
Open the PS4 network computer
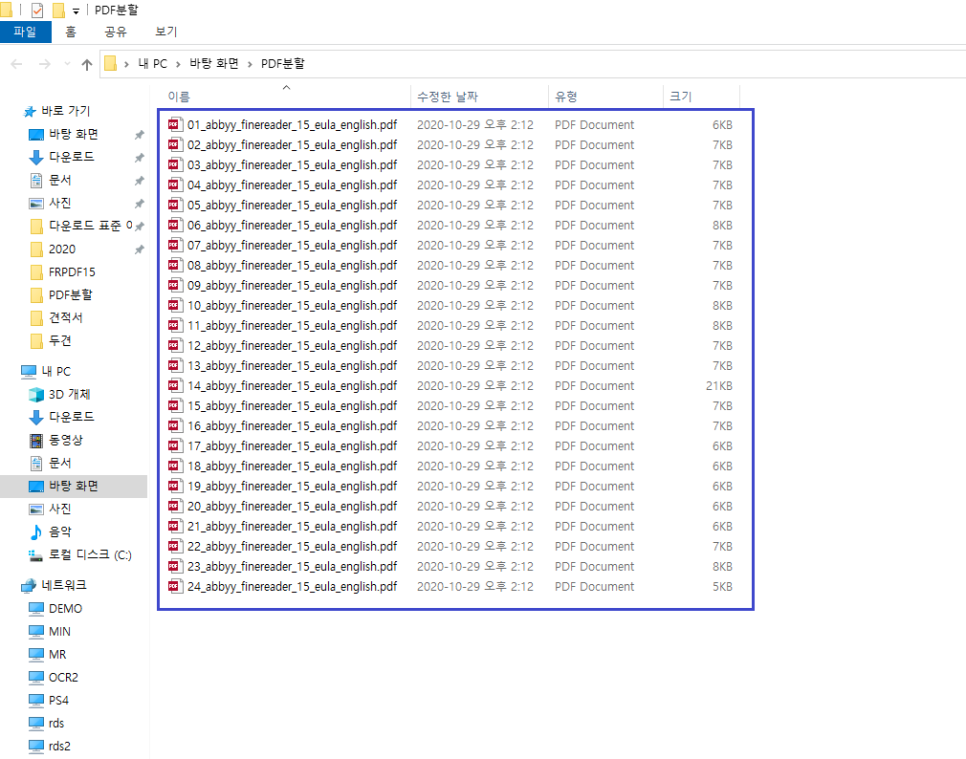coord(59,700)
